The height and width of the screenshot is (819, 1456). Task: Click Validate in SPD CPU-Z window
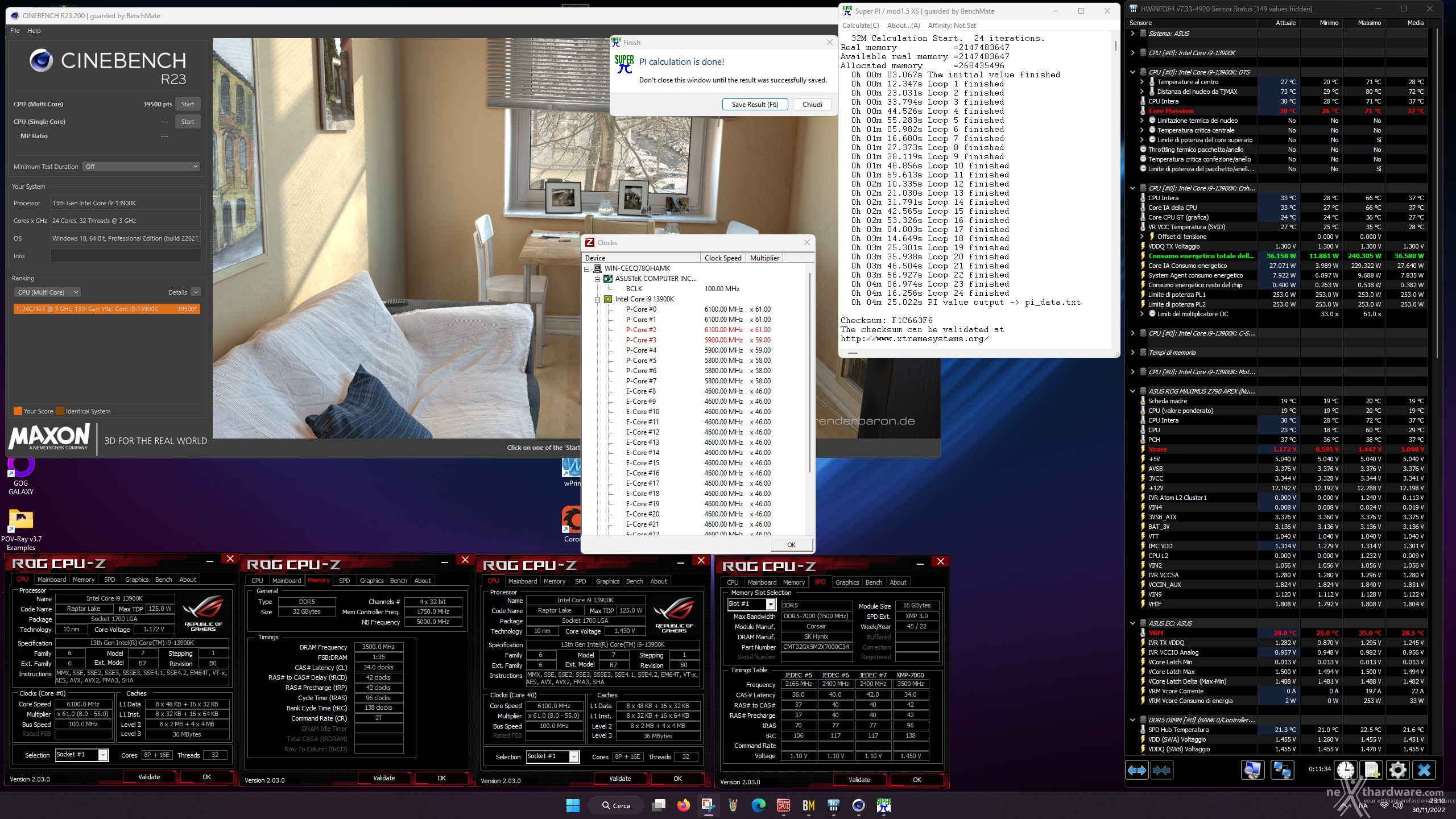pyautogui.click(x=859, y=780)
